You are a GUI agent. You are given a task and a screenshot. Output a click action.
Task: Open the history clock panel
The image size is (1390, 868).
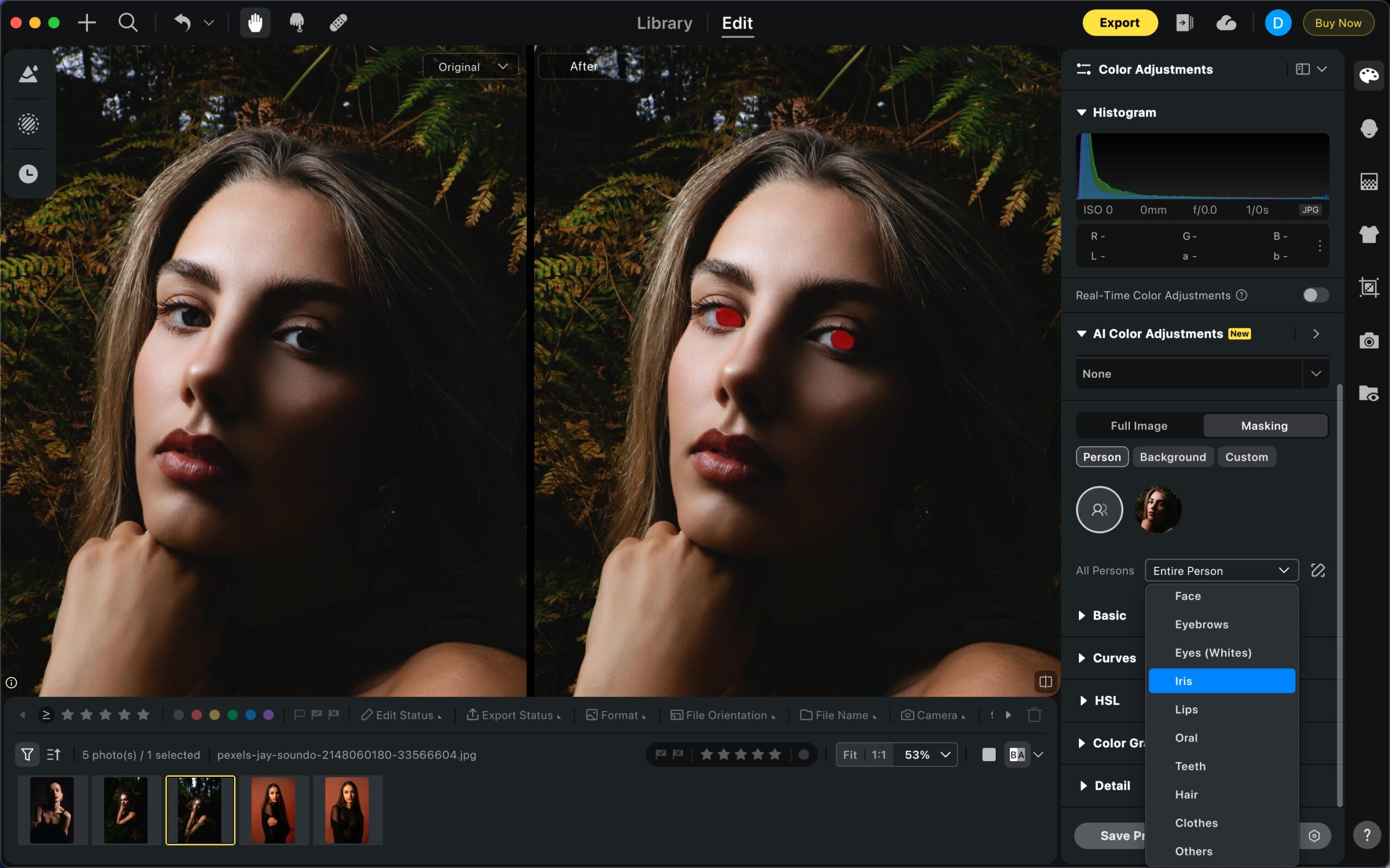(x=28, y=174)
